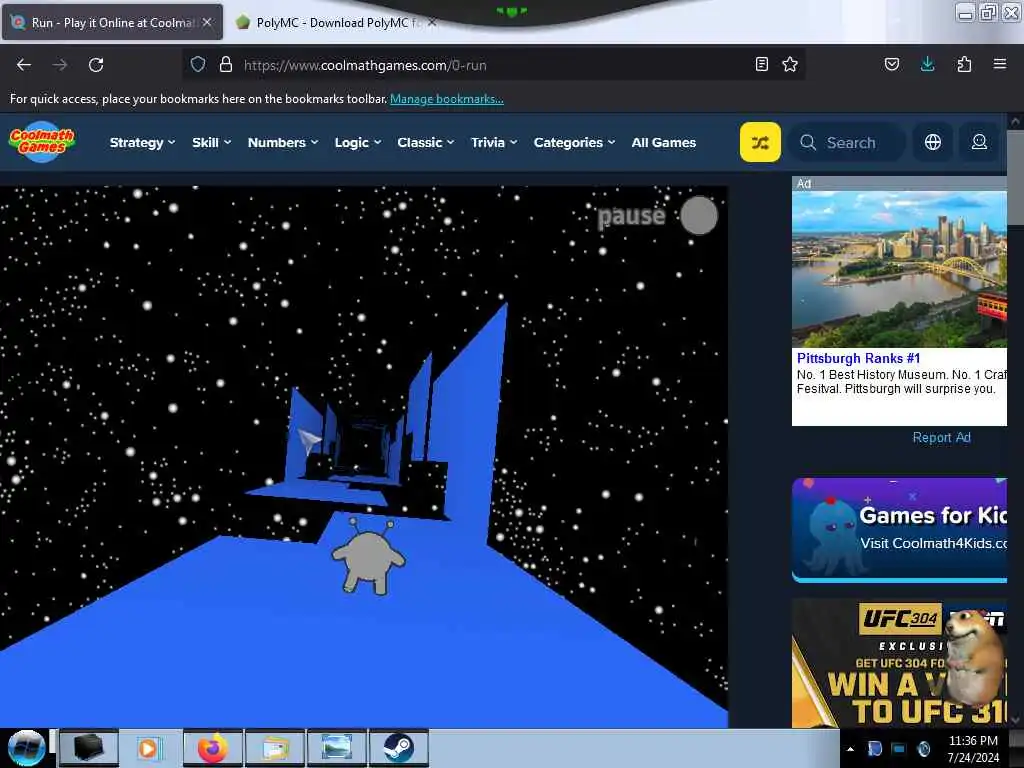Viewport: 1024px width, 768px height.
Task: Click the tracking protection shield icon
Action: pyautogui.click(x=198, y=65)
